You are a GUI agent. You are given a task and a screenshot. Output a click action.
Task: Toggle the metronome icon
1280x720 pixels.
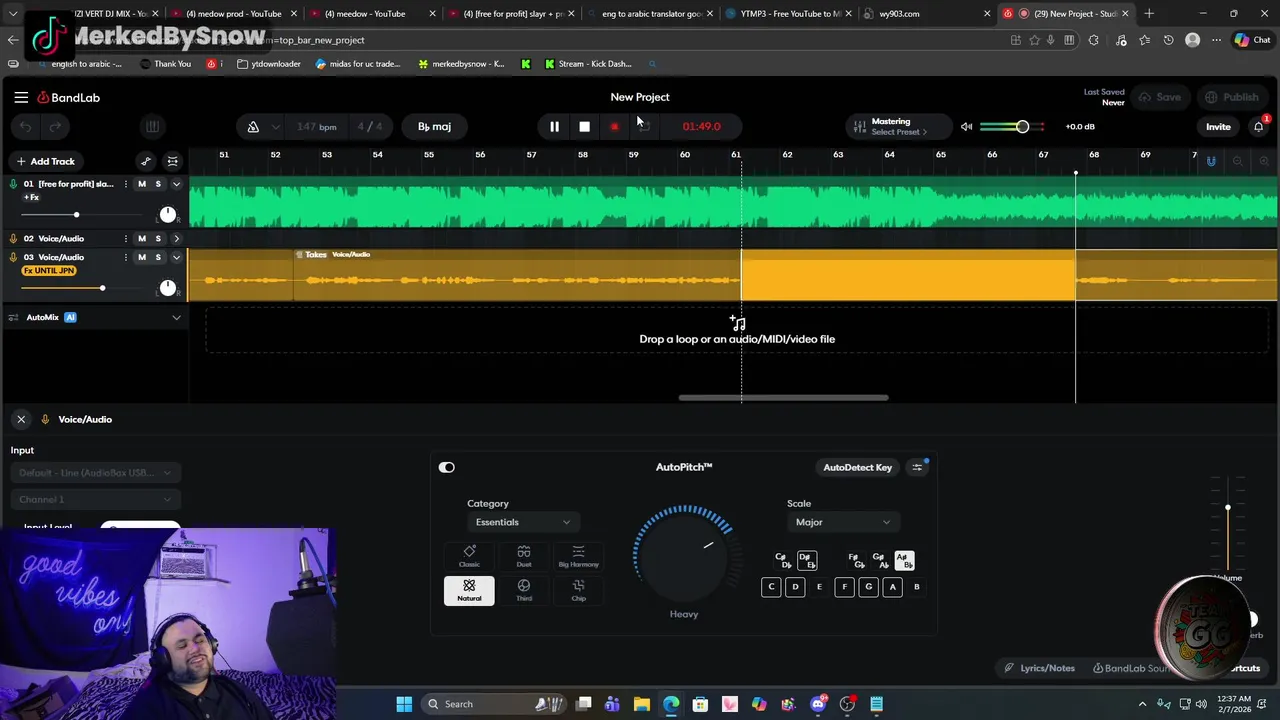click(253, 127)
